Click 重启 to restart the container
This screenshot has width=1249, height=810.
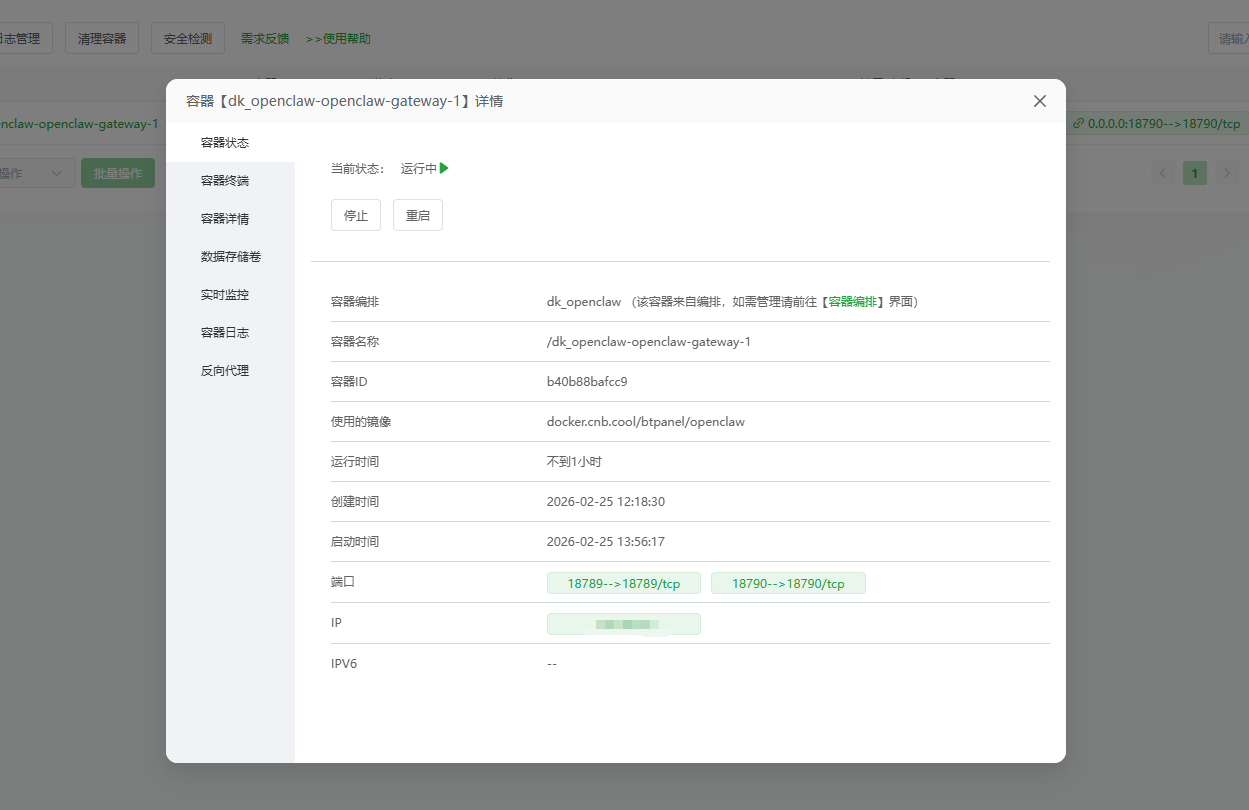(x=417, y=214)
